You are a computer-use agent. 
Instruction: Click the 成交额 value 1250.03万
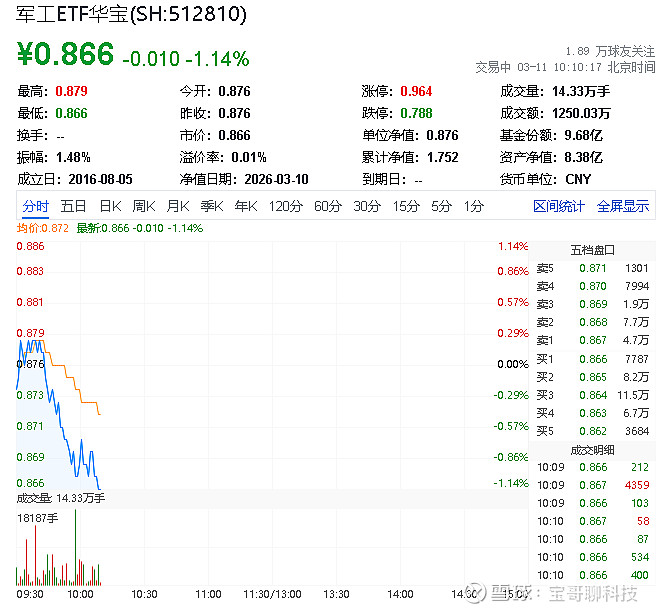tap(581, 113)
